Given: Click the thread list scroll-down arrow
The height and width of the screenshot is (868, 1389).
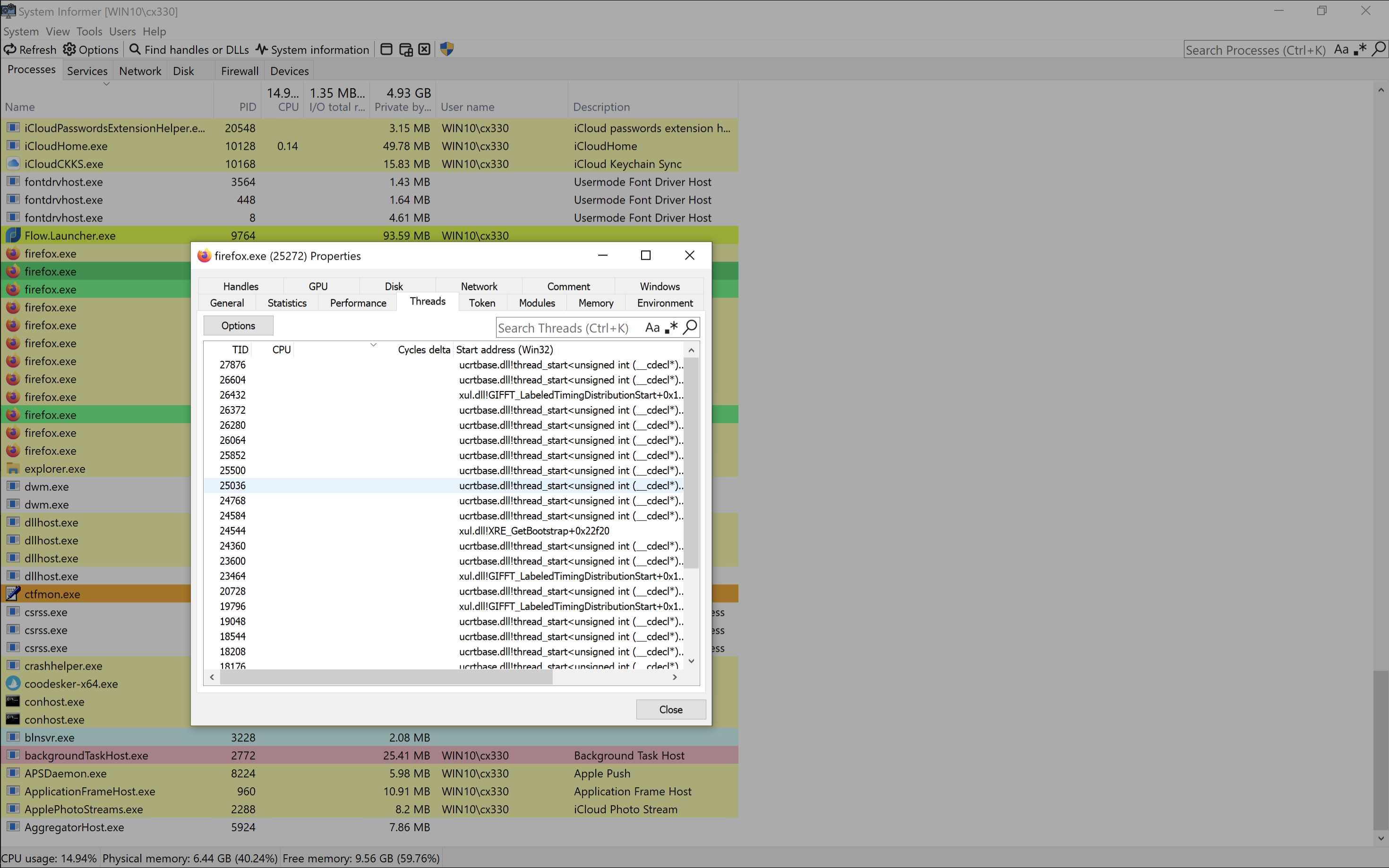Looking at the screenshot, I should (691, 661).
